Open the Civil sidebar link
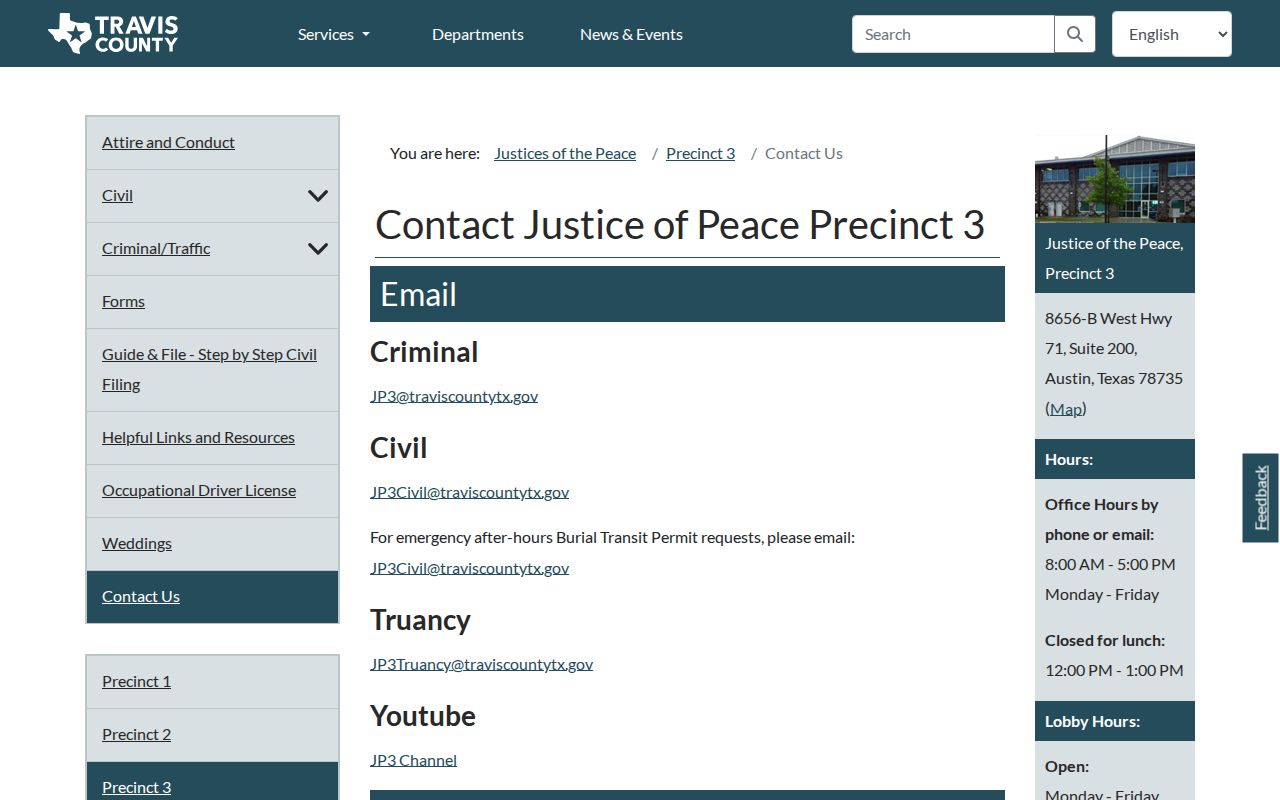The height and width of the screenshot is (800, 1280). click(x=117, y=195)
